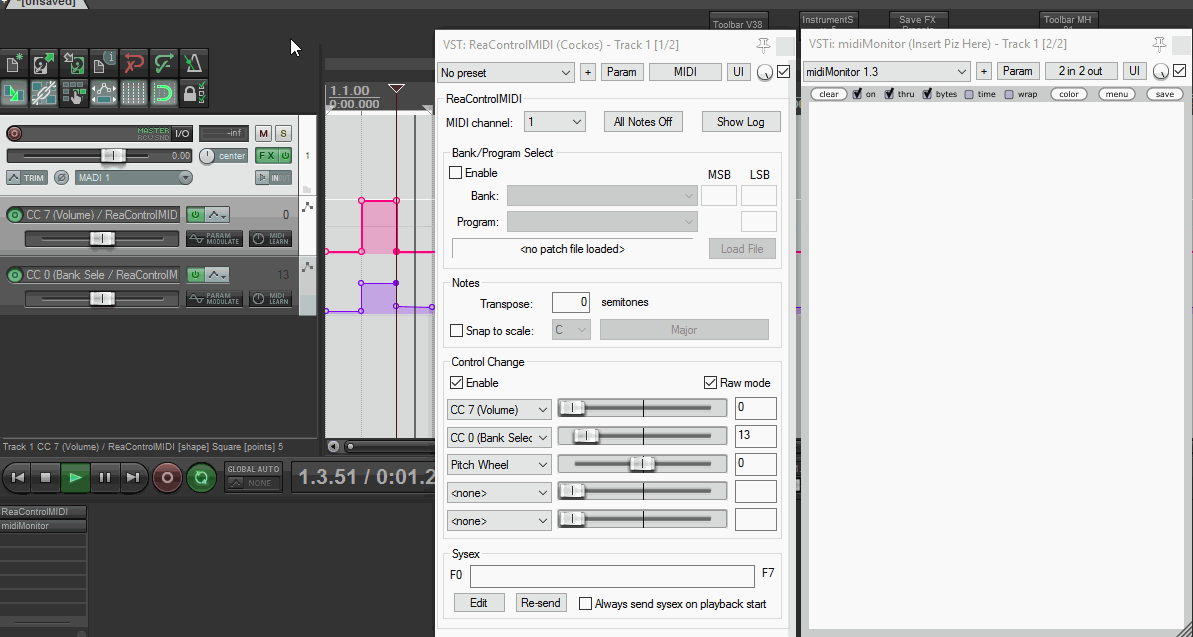Click the transport Stop button
The height and width of the screenshot is (637, 1193).
46,477
